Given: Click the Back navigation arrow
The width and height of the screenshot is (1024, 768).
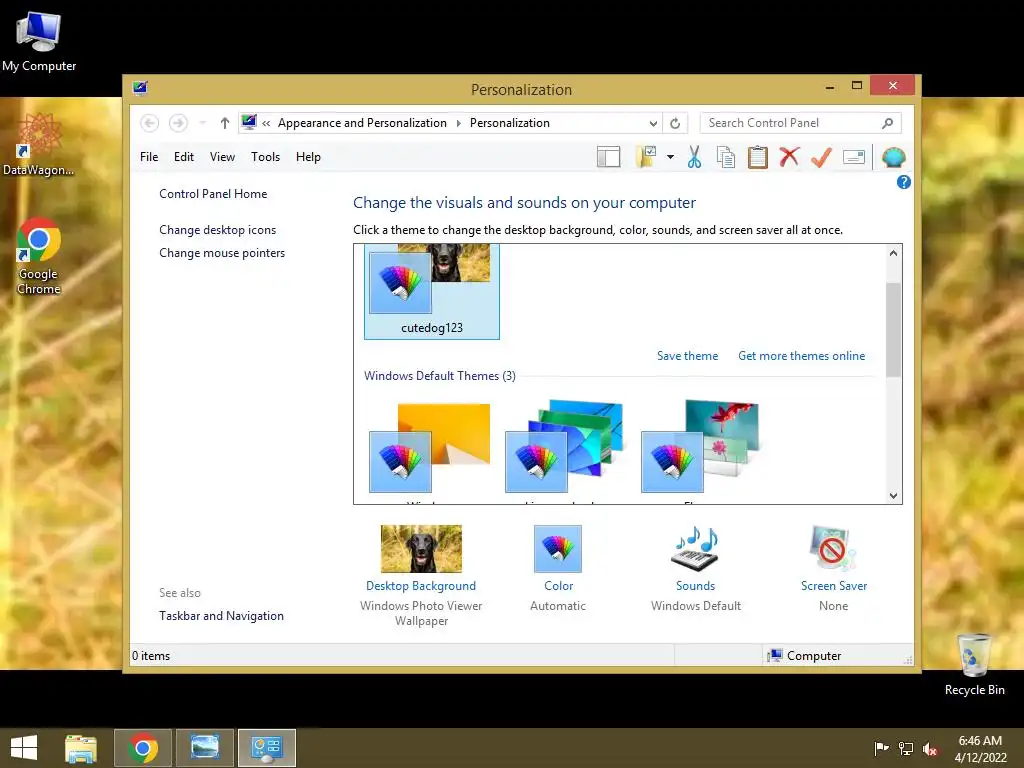Looking at the screenshot, I should (149, 123).
